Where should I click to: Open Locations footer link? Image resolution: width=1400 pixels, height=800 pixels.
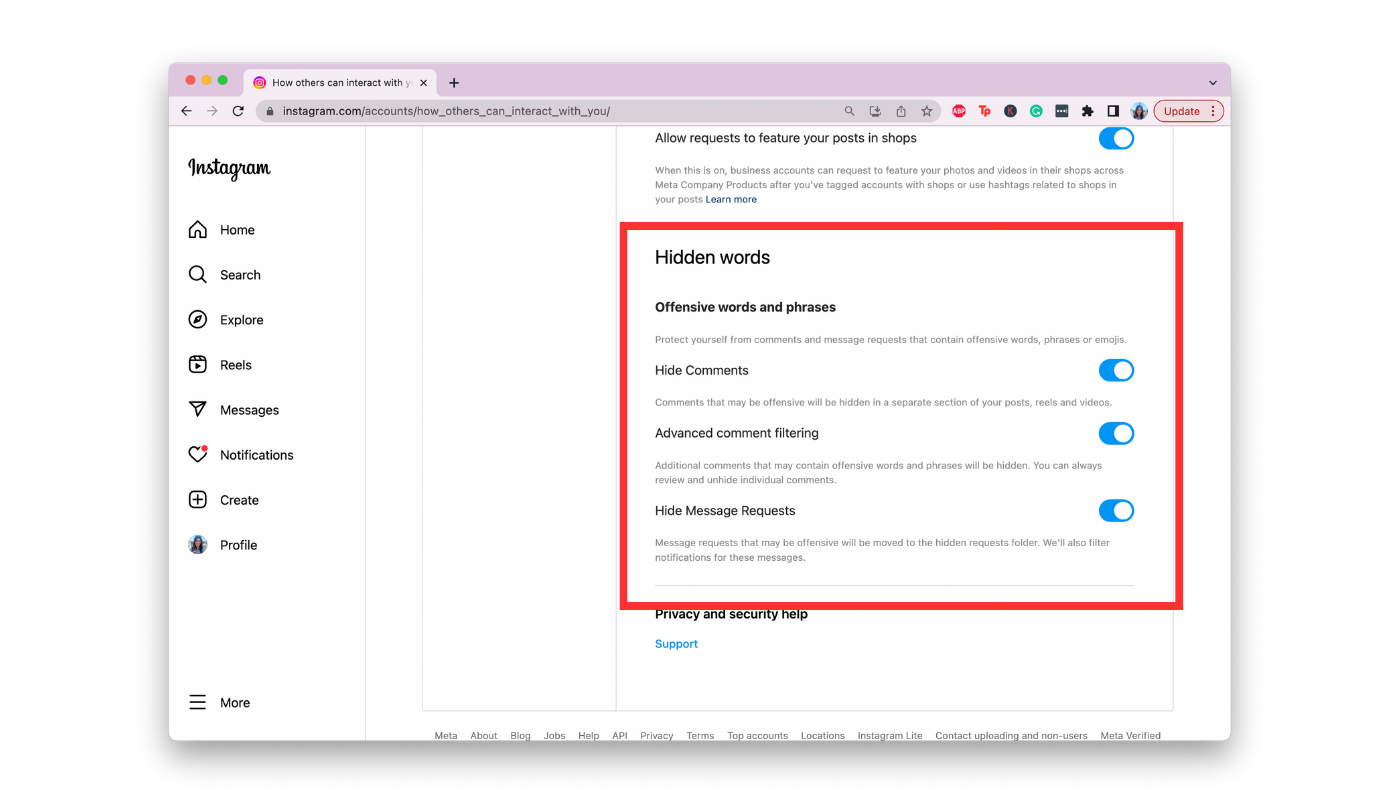point(823,735)
